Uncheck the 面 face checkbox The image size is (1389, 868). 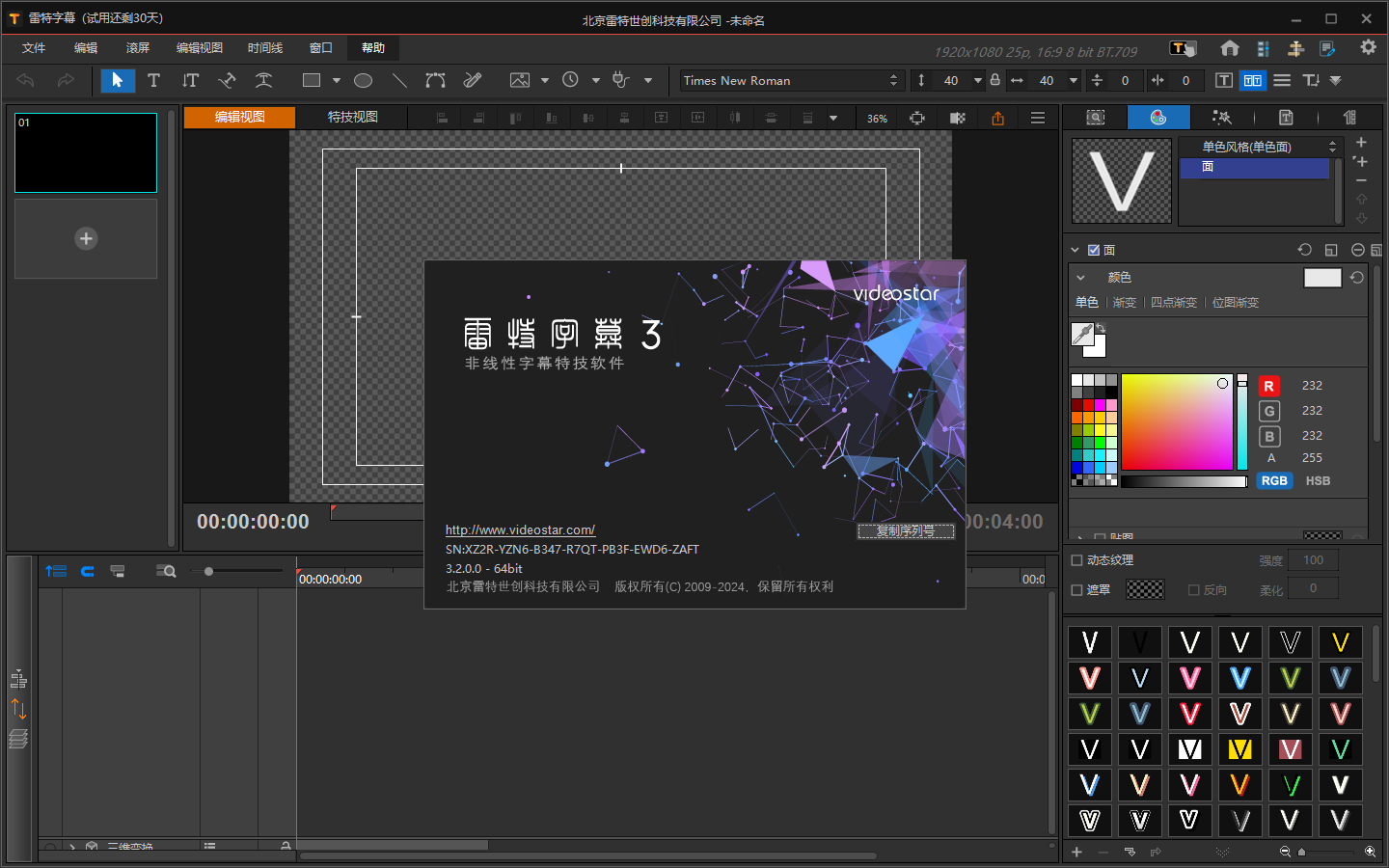1094,250
